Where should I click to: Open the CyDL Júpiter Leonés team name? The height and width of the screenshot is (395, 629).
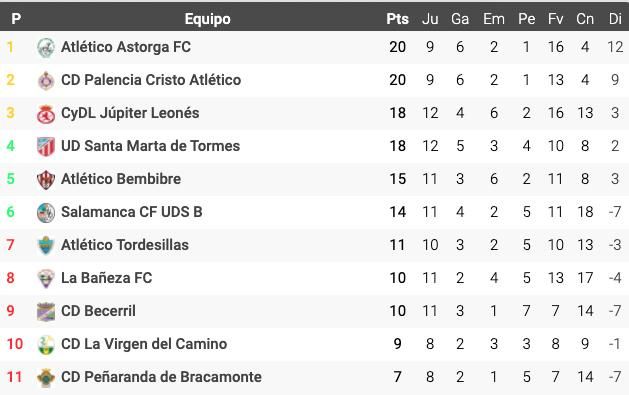pos(130,113)
